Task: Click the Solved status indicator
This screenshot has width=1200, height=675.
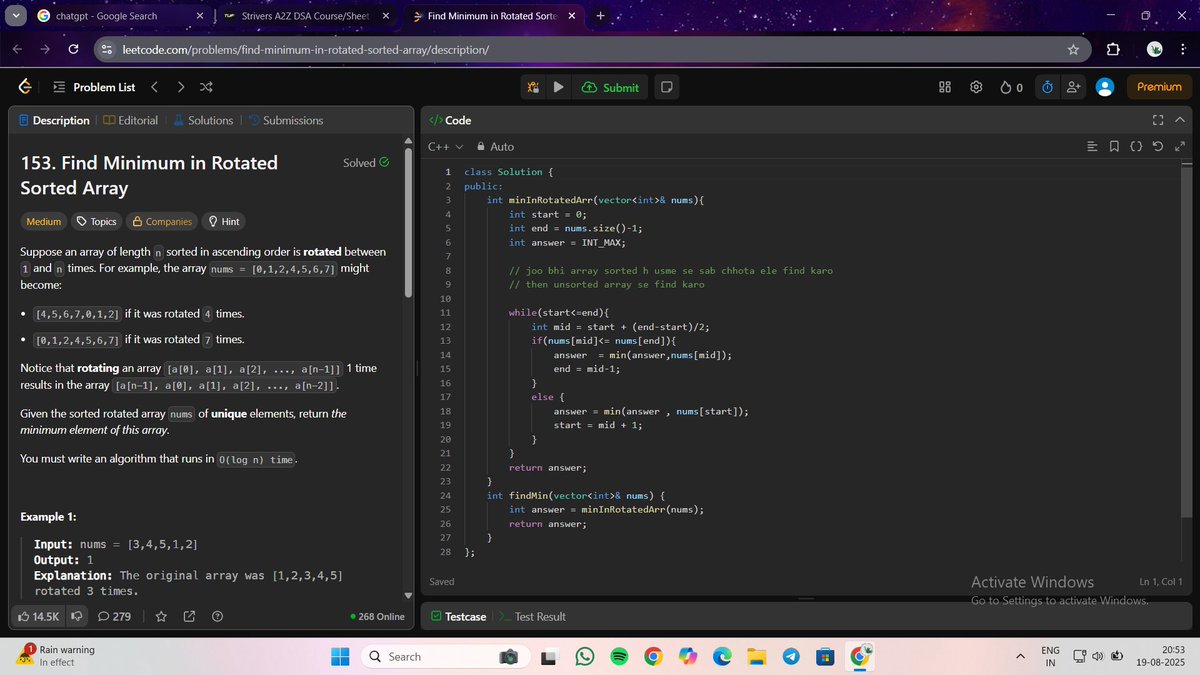Action: pyautogui.click(x=366, y=162)
